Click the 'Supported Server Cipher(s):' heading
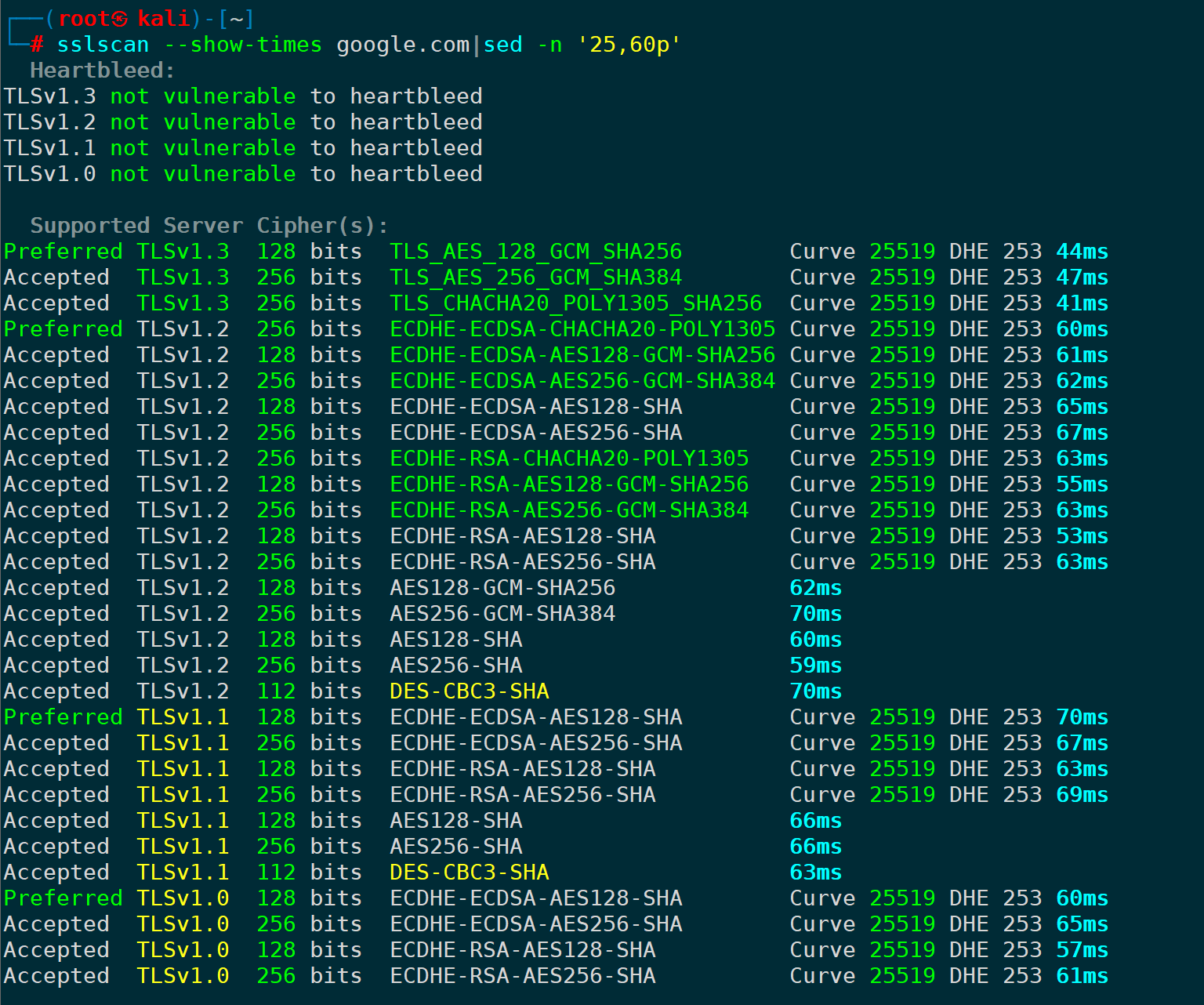 pyautogui.click(x=209, y=226)
